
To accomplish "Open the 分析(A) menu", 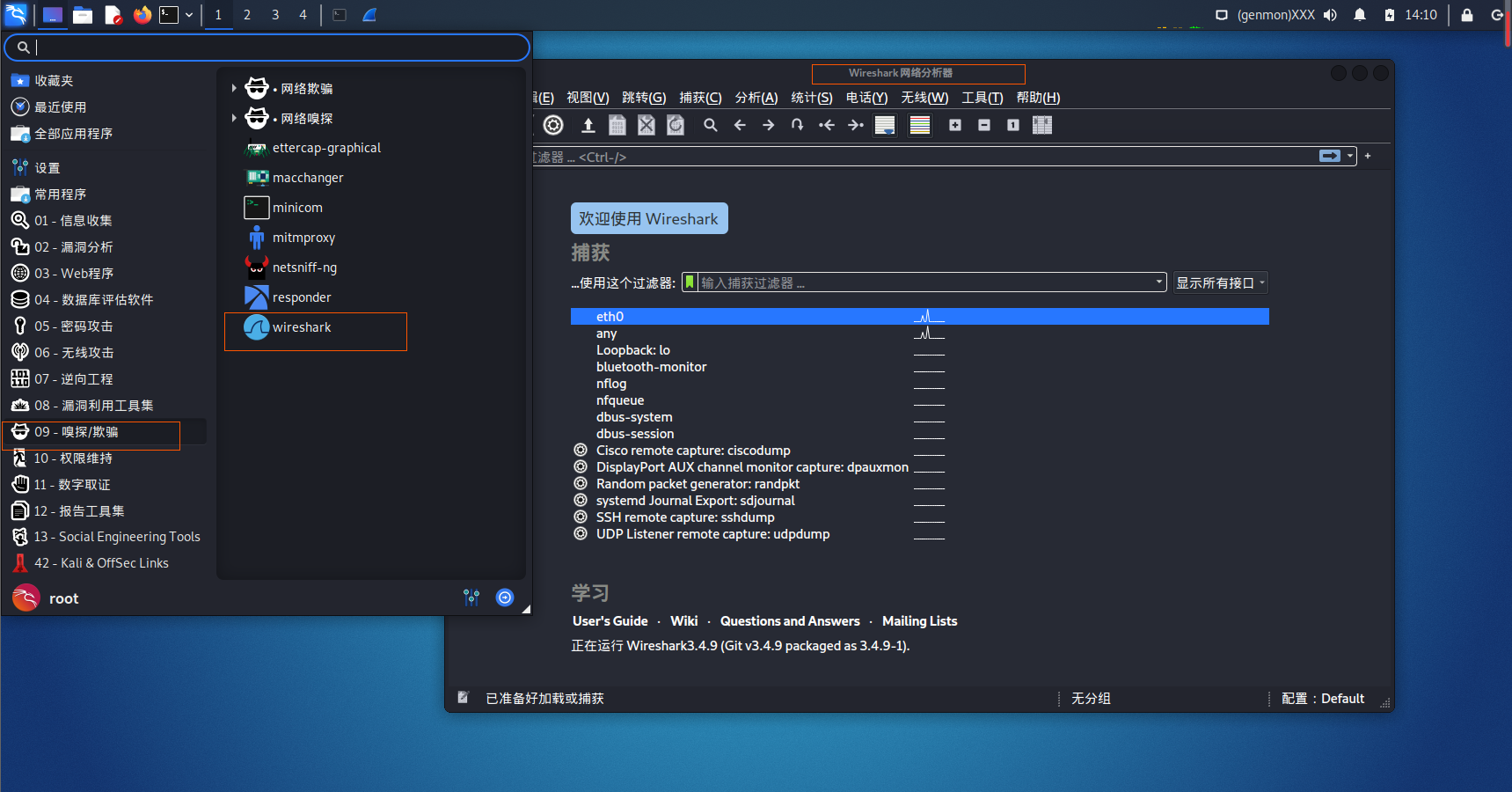I will [756, 98].
